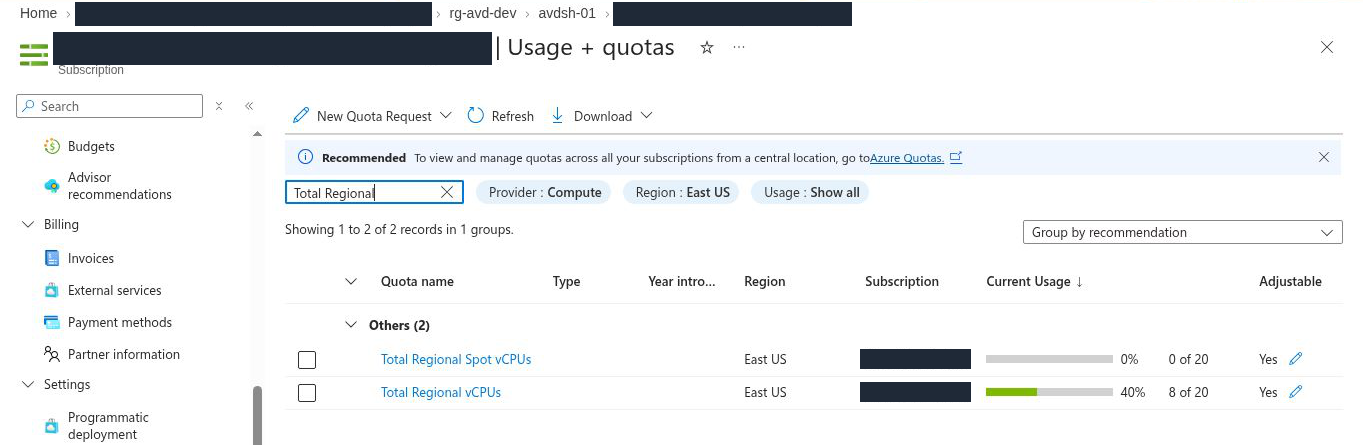This screenshot has width=1363, height=445.
Task: Open Programmatic deployment in sidebar
Action: pyautogui.click(x=108, y=426)
